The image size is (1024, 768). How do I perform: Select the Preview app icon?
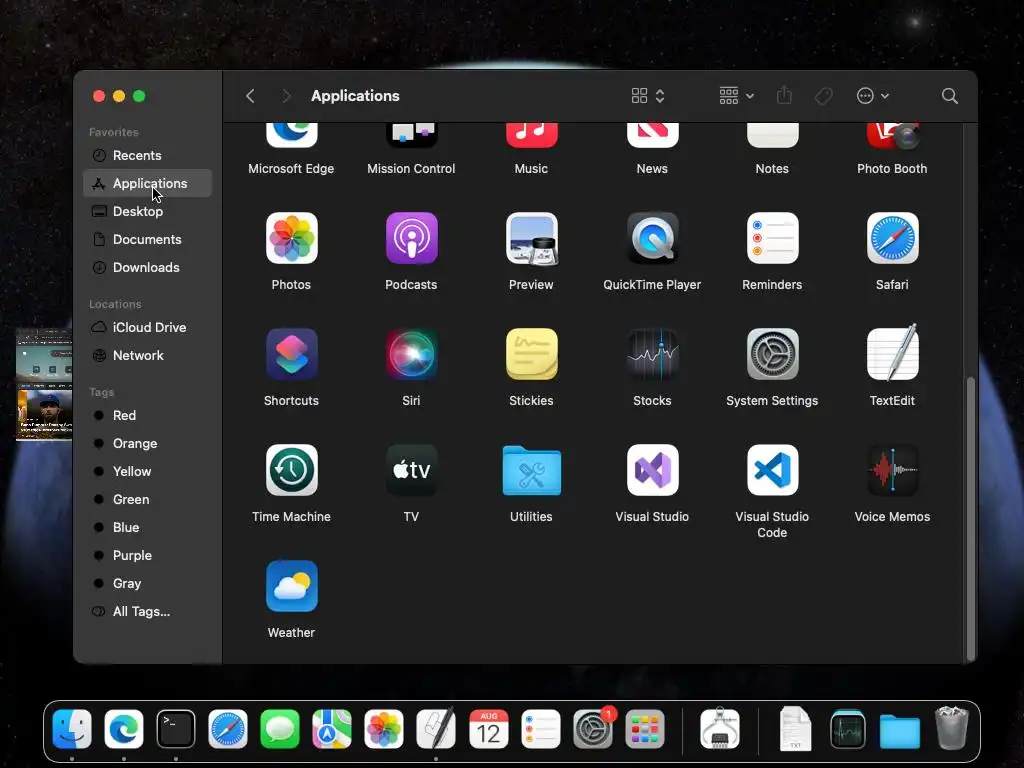pos(532,238)
